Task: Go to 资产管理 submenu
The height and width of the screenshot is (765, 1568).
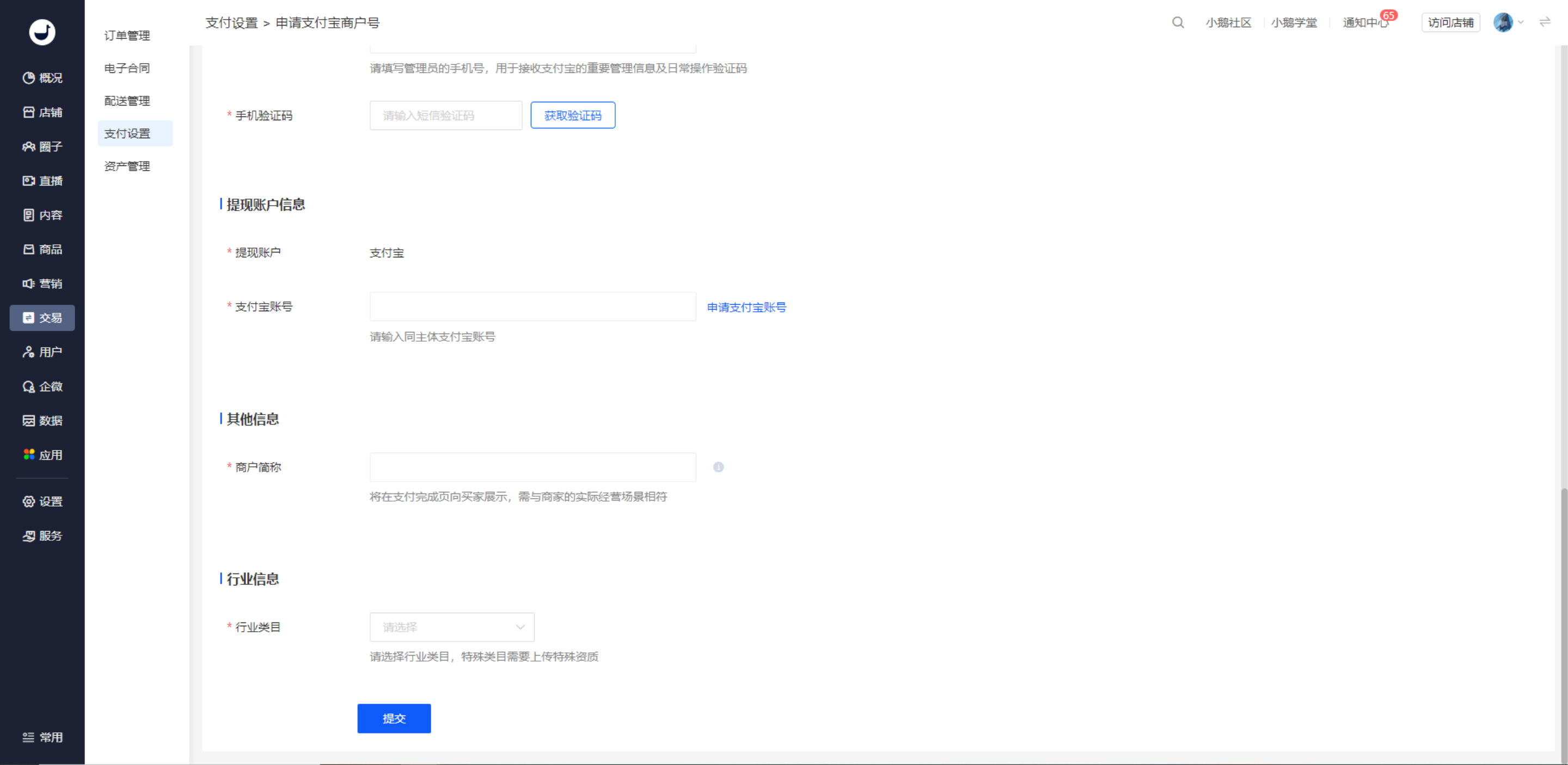Action: pyautogui.click(x=127, y=166)
